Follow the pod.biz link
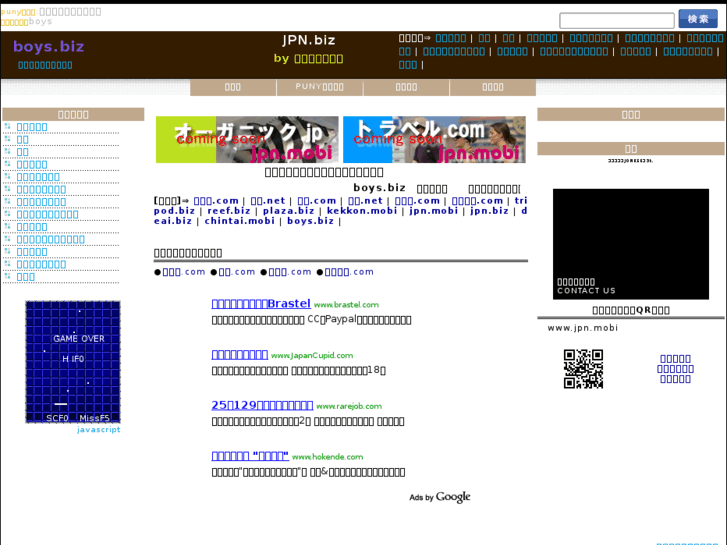 coord(174,211)
